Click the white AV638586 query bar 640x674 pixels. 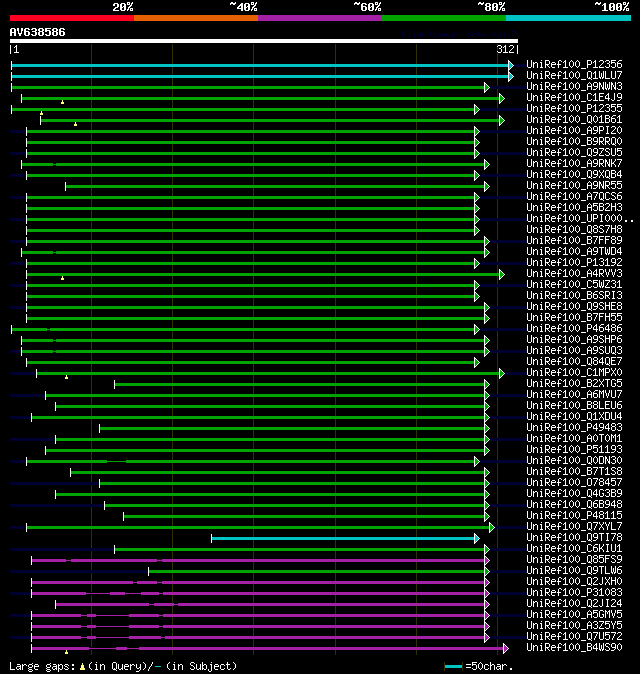pos(264,41)
